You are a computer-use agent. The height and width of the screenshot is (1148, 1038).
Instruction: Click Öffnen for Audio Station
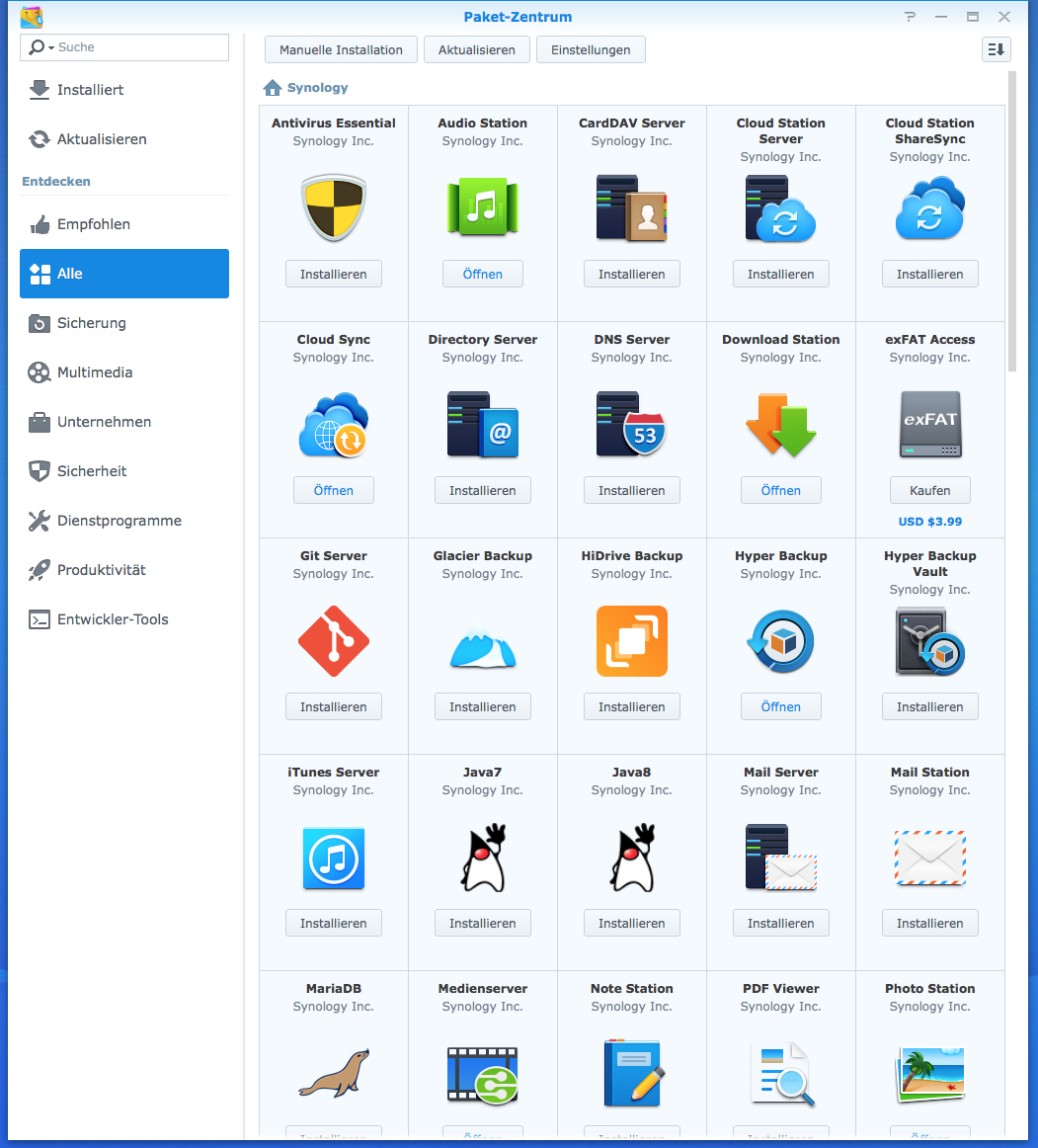(482, 274)
